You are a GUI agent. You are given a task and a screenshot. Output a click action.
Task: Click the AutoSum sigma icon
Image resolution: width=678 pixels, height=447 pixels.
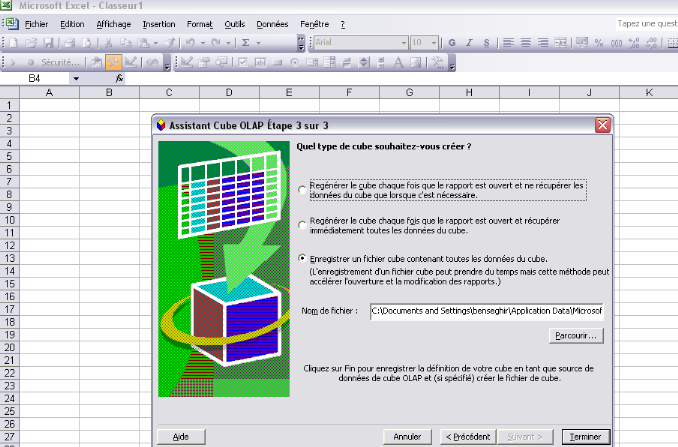click(246, 43)
